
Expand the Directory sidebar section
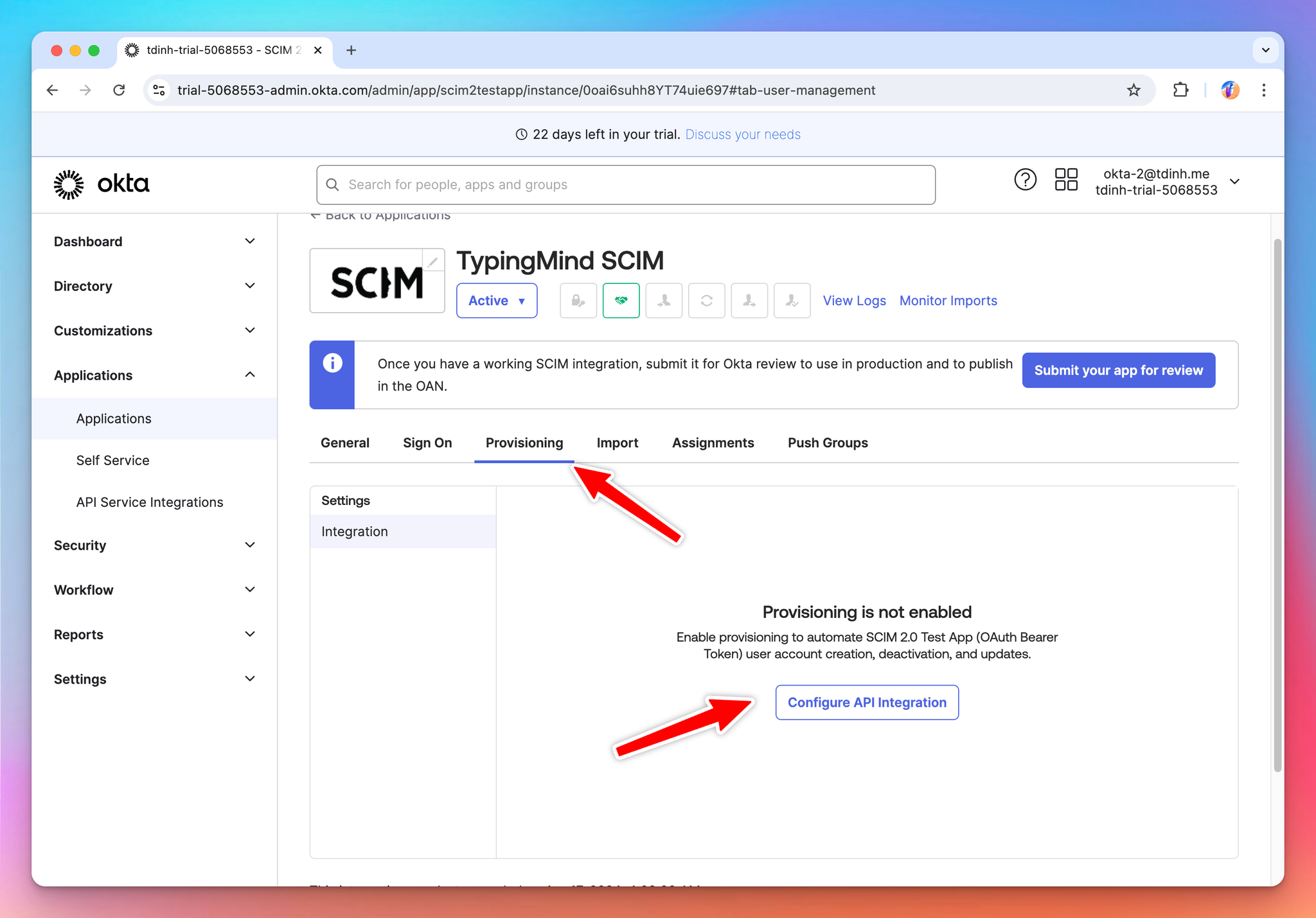[x=154, y=286]
